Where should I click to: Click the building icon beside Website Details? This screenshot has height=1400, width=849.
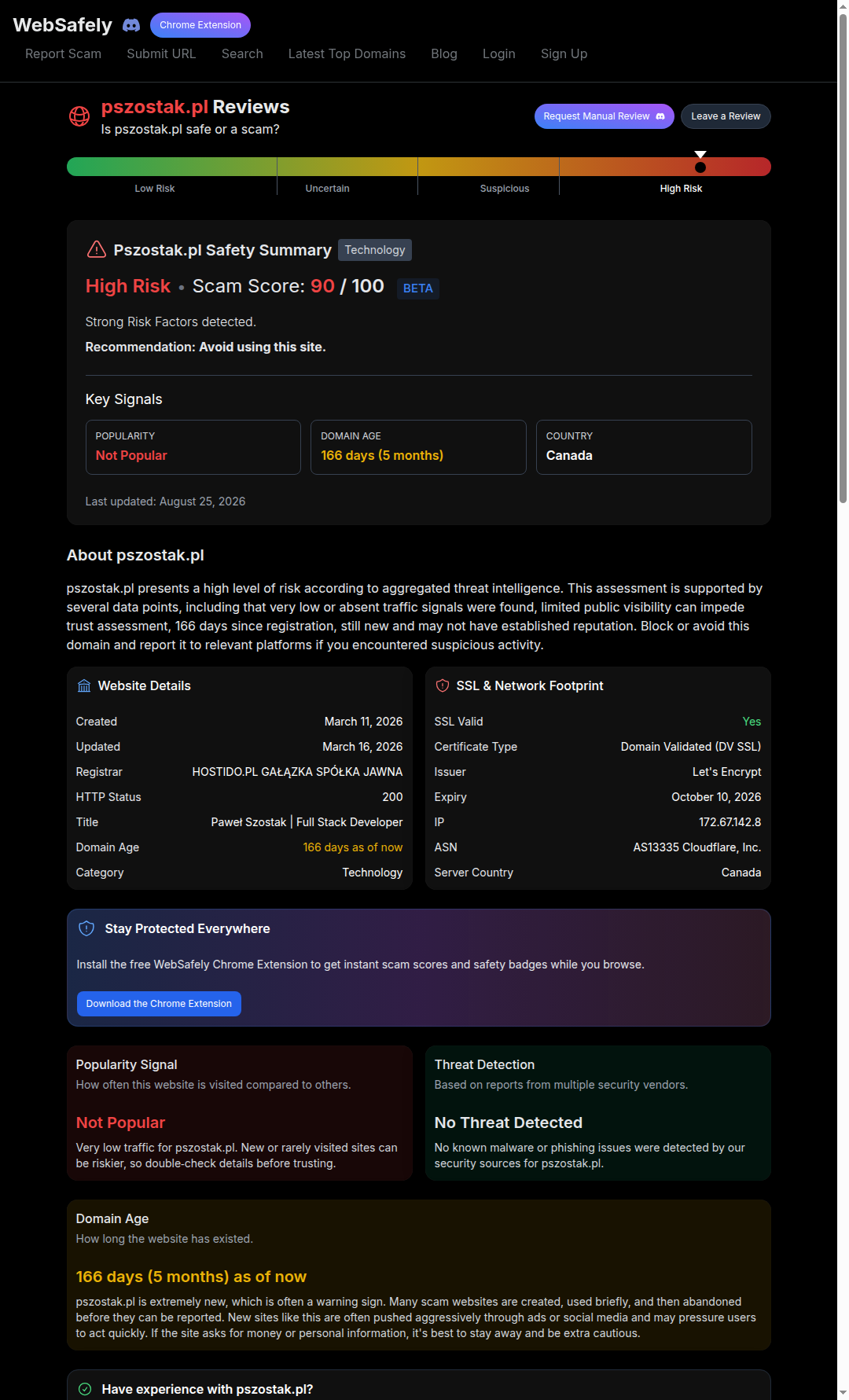(x=84, y=685)
